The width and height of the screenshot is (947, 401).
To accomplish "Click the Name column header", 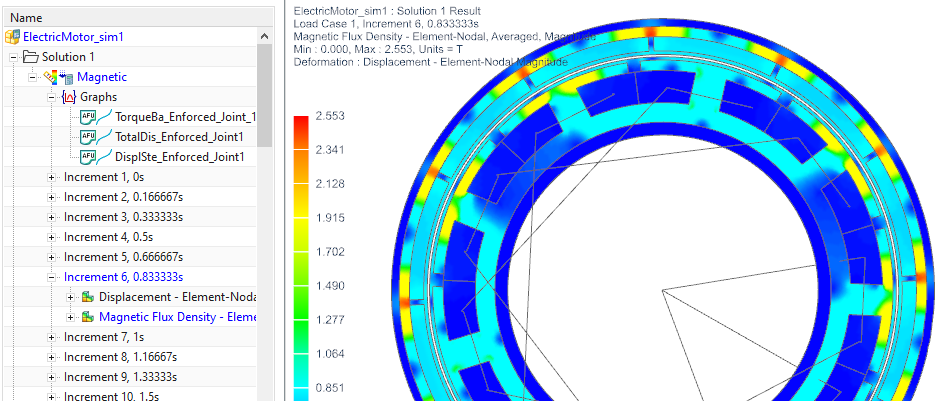I will click(x=26, y=17).
